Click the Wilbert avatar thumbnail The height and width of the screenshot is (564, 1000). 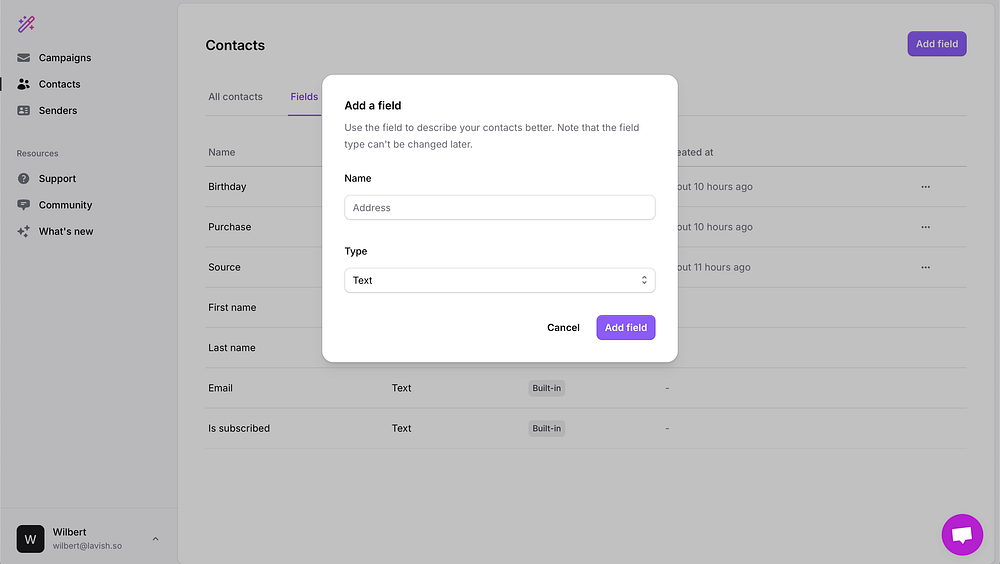pos(30,539)
